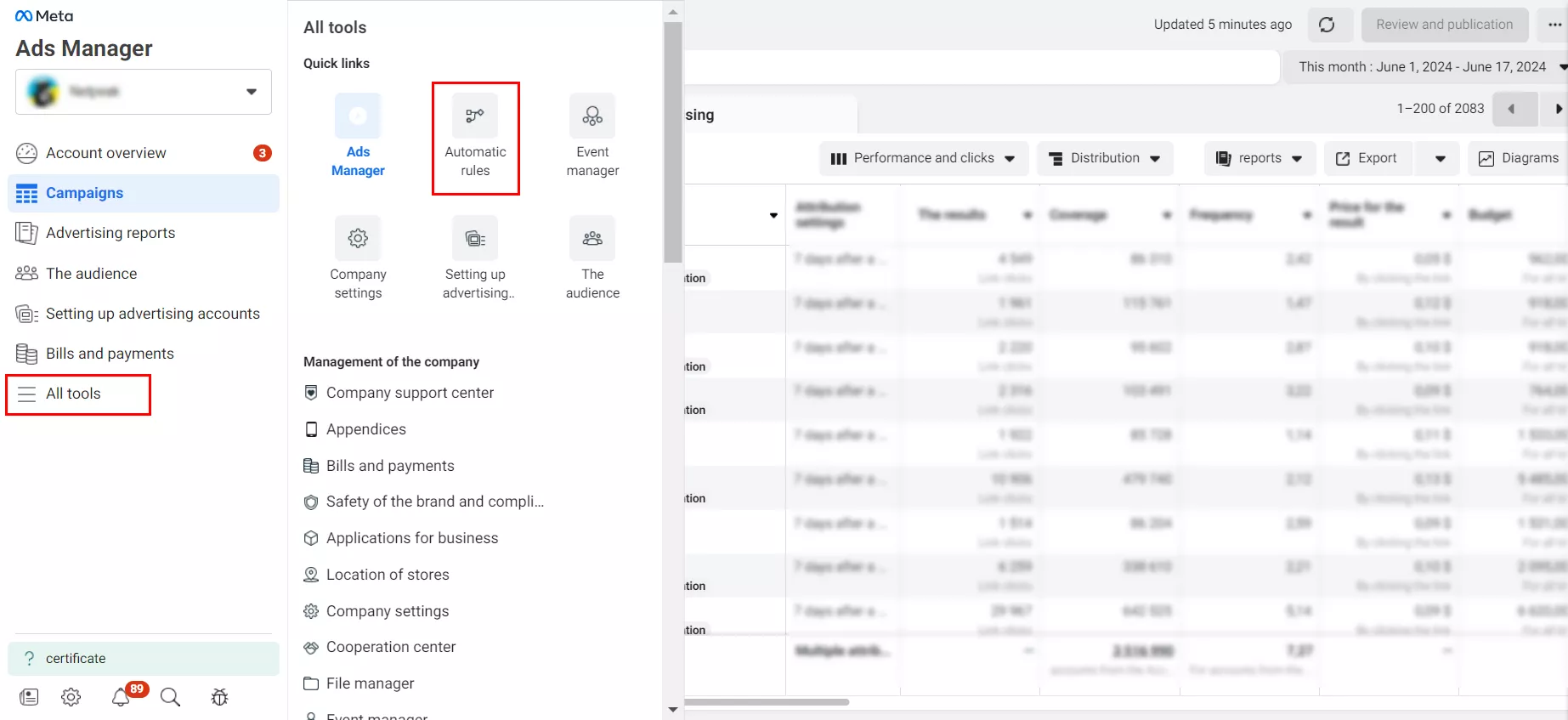
Task: Click the search magnifier icon in sidebar
Action: point(170,697)
